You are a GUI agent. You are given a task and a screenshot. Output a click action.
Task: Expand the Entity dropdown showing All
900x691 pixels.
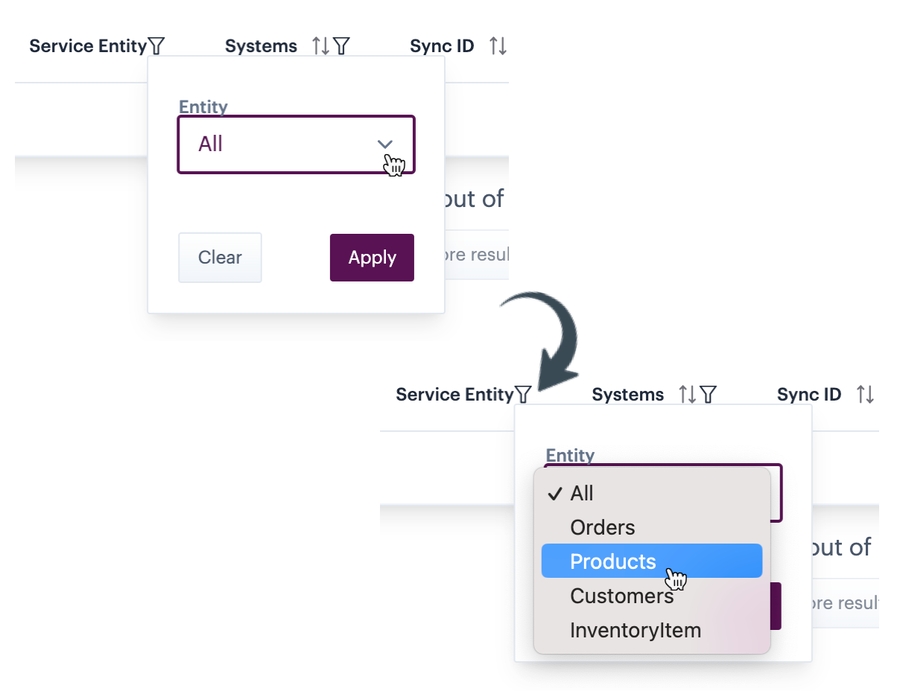pyautogui.click(x=296, y=144)
